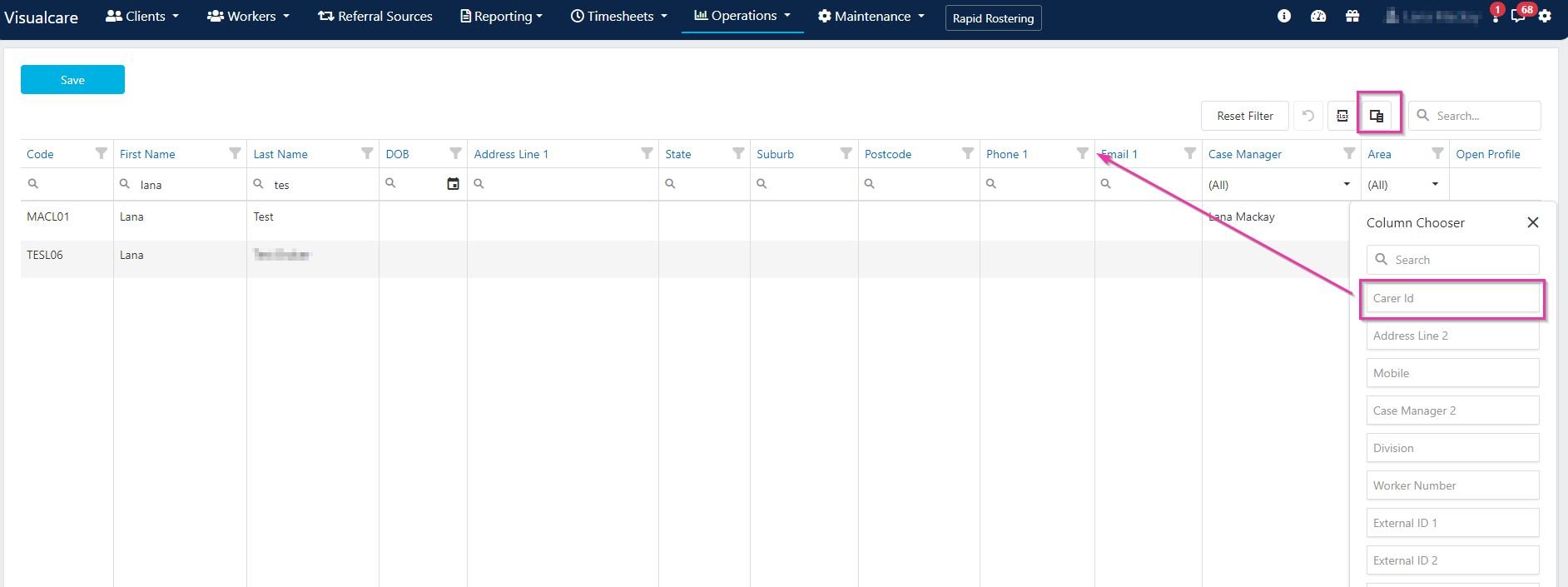
Task: Click the blurred user name in navbar
Action: [1432, 16]
